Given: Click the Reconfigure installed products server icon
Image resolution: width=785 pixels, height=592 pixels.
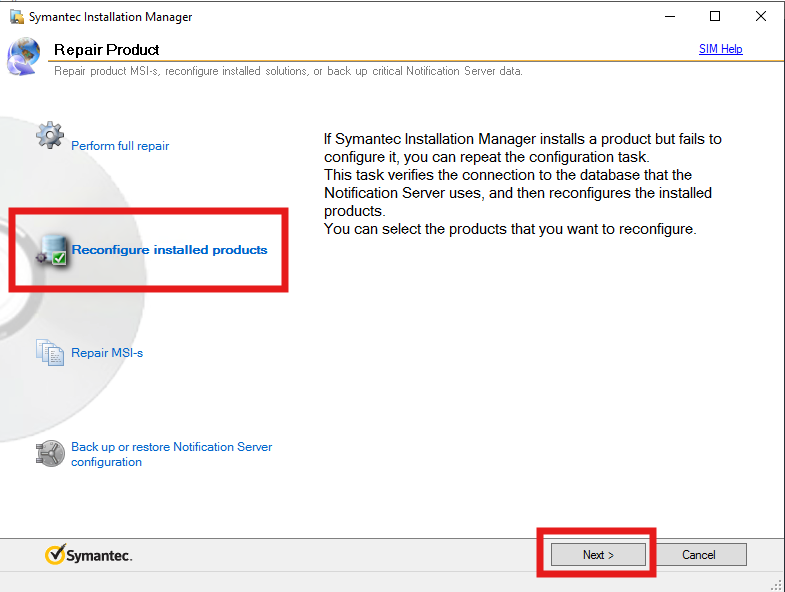Looking at the screenshot, I should tap(51, 252).
